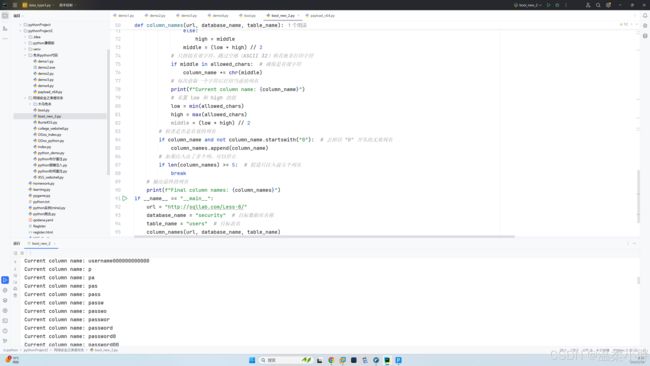The image size is (650, 366).
Task: Switch to the payload_x64.py editor tab
Action: pyautogui.click(x=320, y=15)
